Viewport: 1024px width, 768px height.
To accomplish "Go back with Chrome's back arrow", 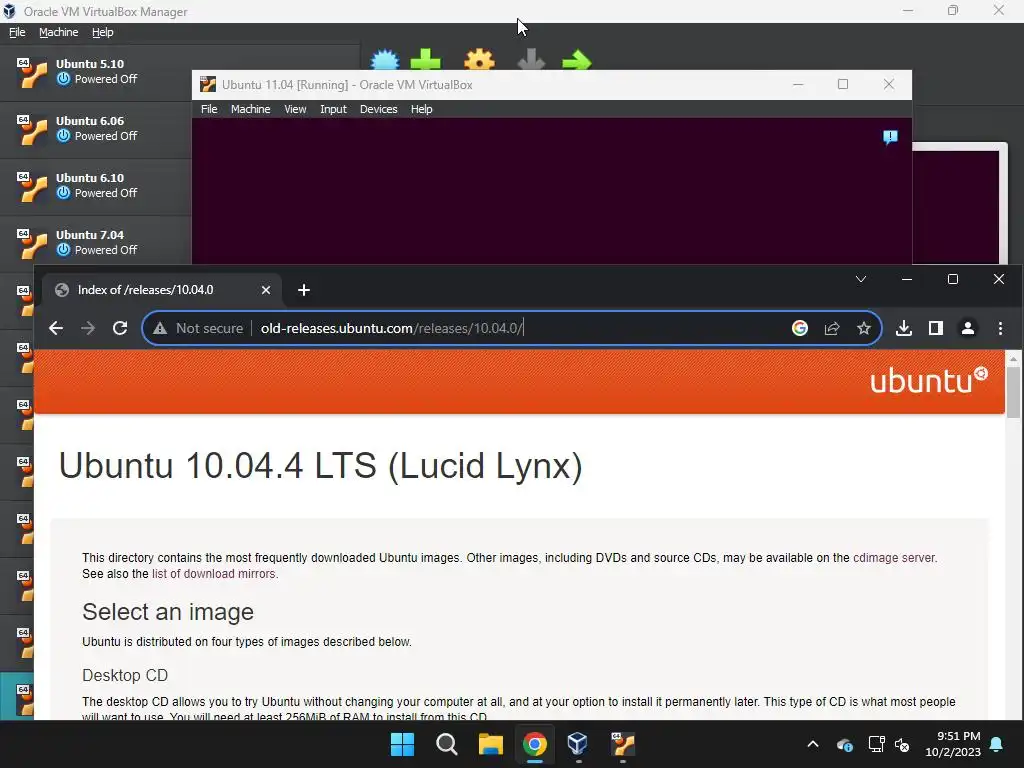I will click(x=56, y=328).
